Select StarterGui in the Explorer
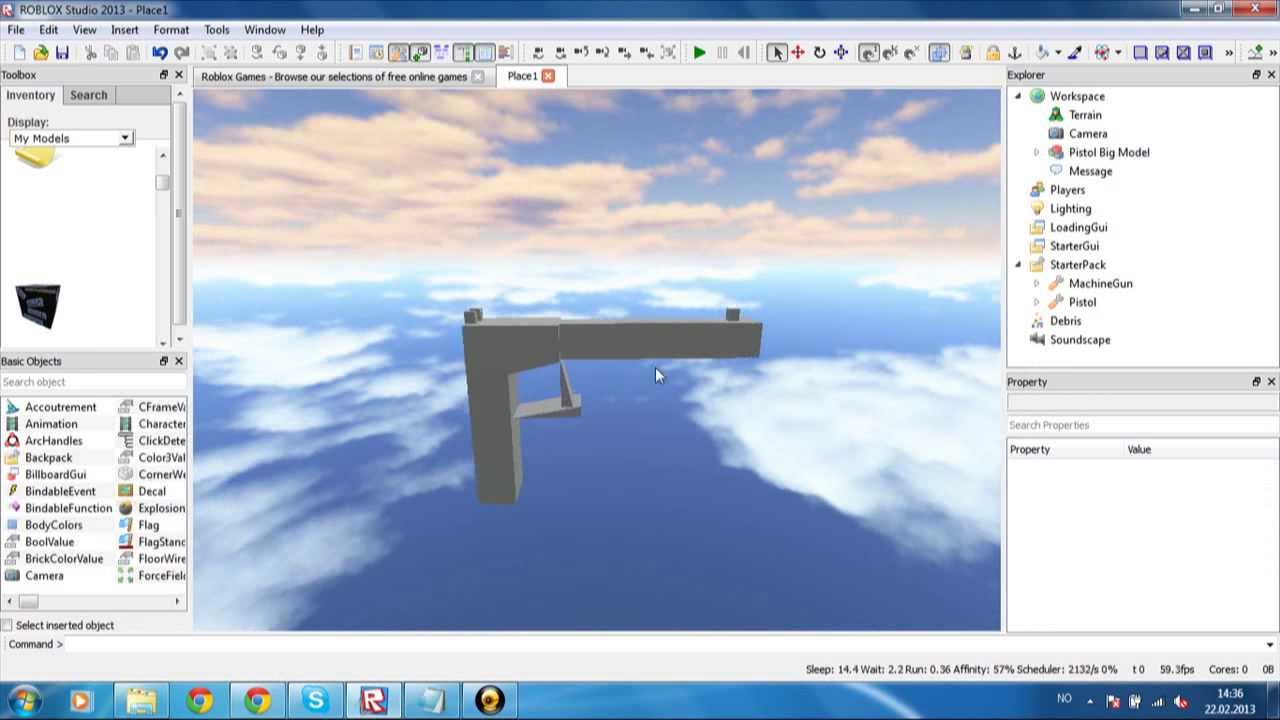 (1074, 246)
